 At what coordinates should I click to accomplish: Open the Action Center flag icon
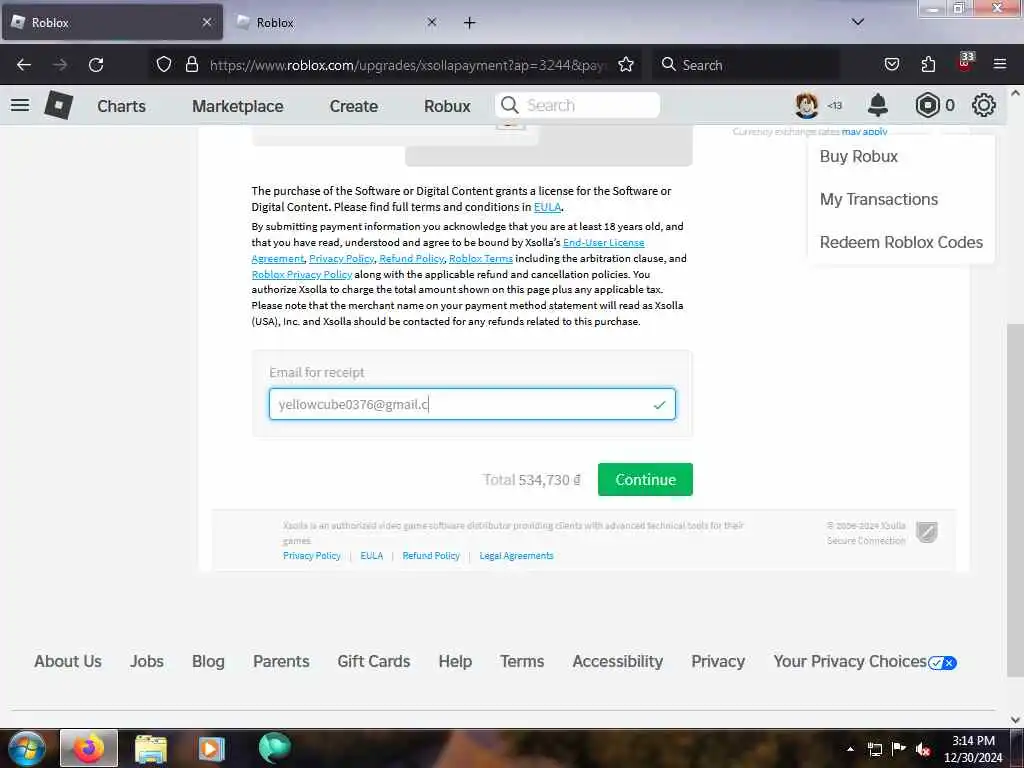coord(899,748)
